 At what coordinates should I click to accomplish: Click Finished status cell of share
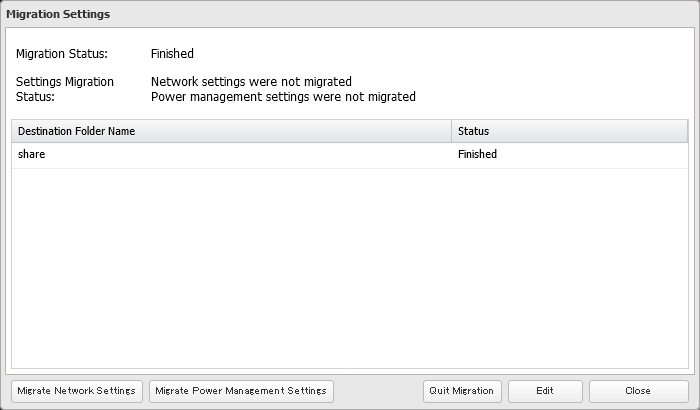(478, 155)
